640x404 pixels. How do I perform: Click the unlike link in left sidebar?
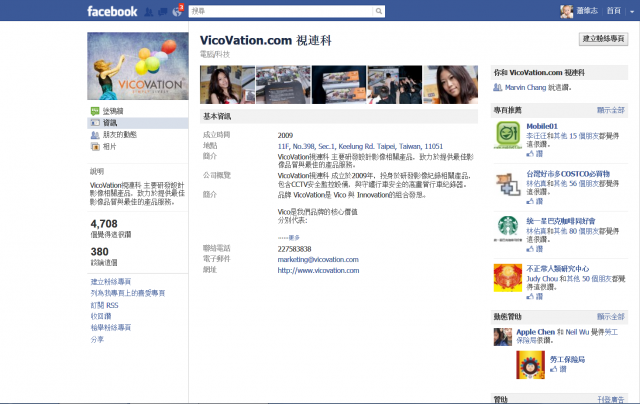point(101,316)
